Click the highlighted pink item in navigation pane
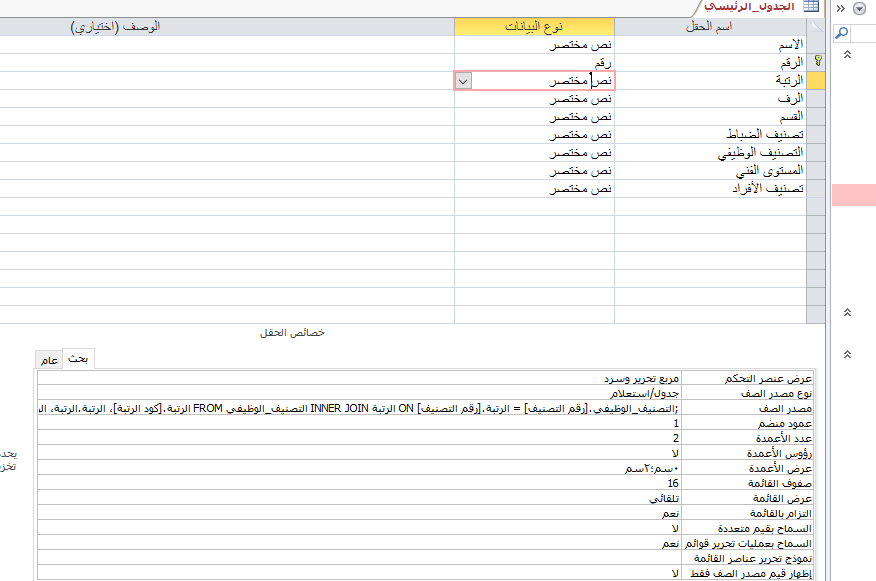The width and height of the screenshot is (876, 581). coord(853,195)
